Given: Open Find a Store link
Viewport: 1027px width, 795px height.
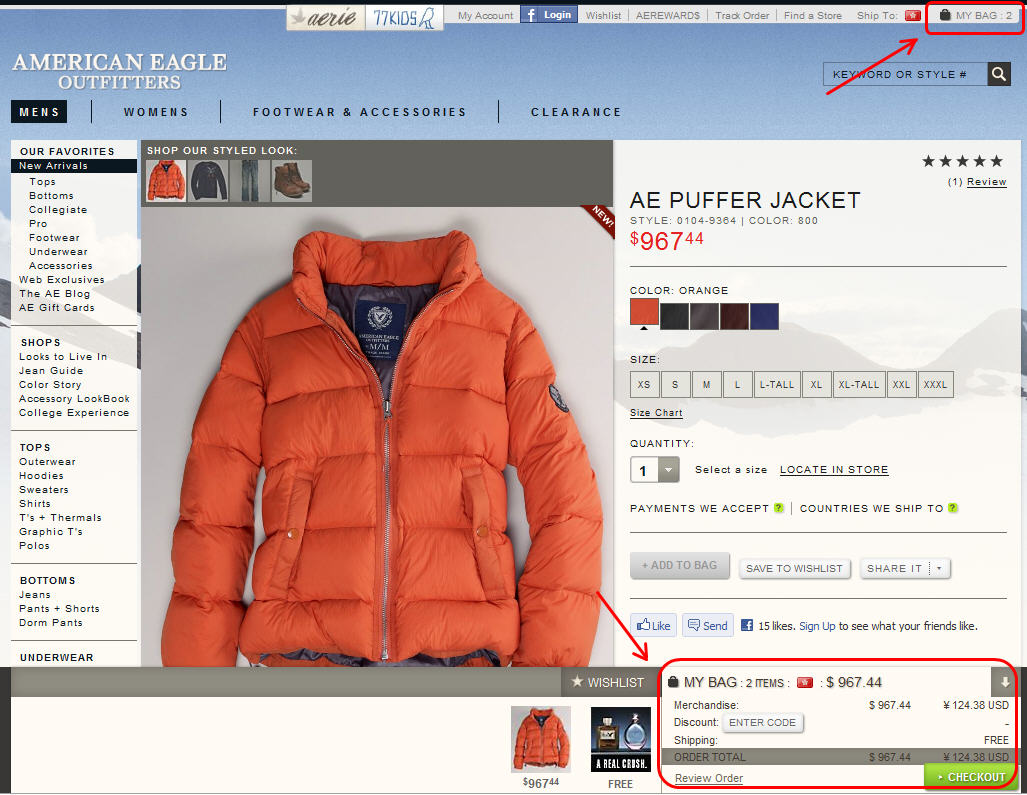Looking at the screenshot, I should tap(813, 15).
